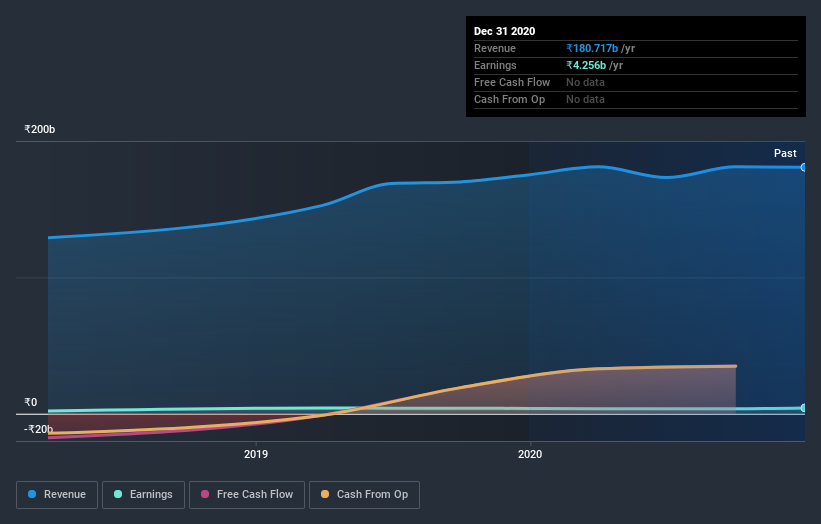821x524 pixels.
Task: Click the Earnings endpoint marker at chart right edge
Action: pyautogui.click(x=803, y=408)
